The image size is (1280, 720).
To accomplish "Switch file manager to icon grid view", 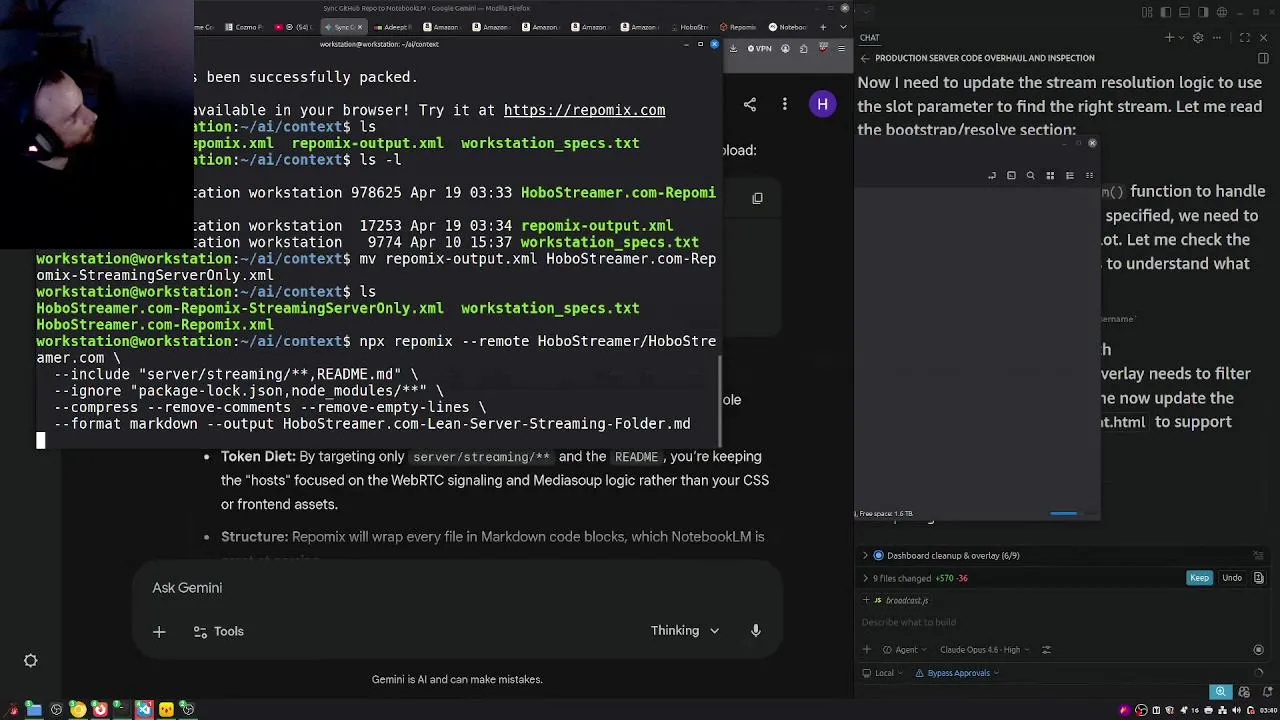I will click(1050, 176).
